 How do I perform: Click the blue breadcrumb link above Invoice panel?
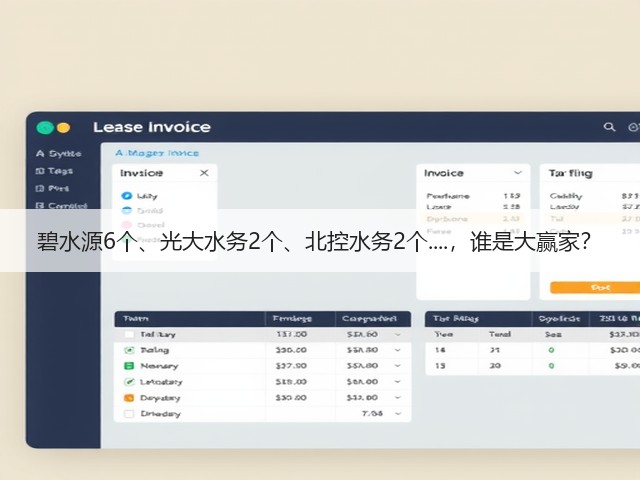click(157, 153)
